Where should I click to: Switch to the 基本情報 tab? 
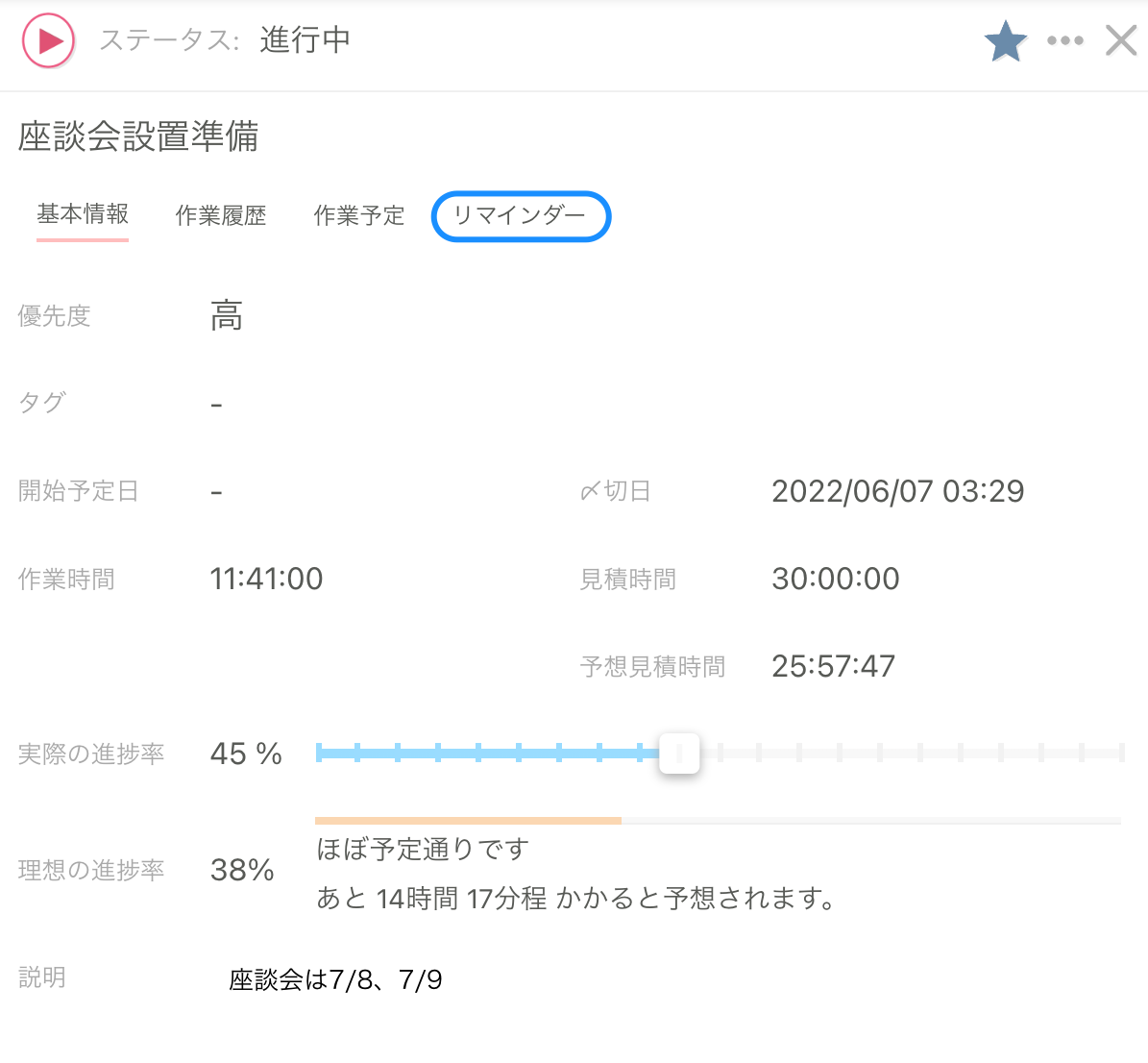coord(83,214)
